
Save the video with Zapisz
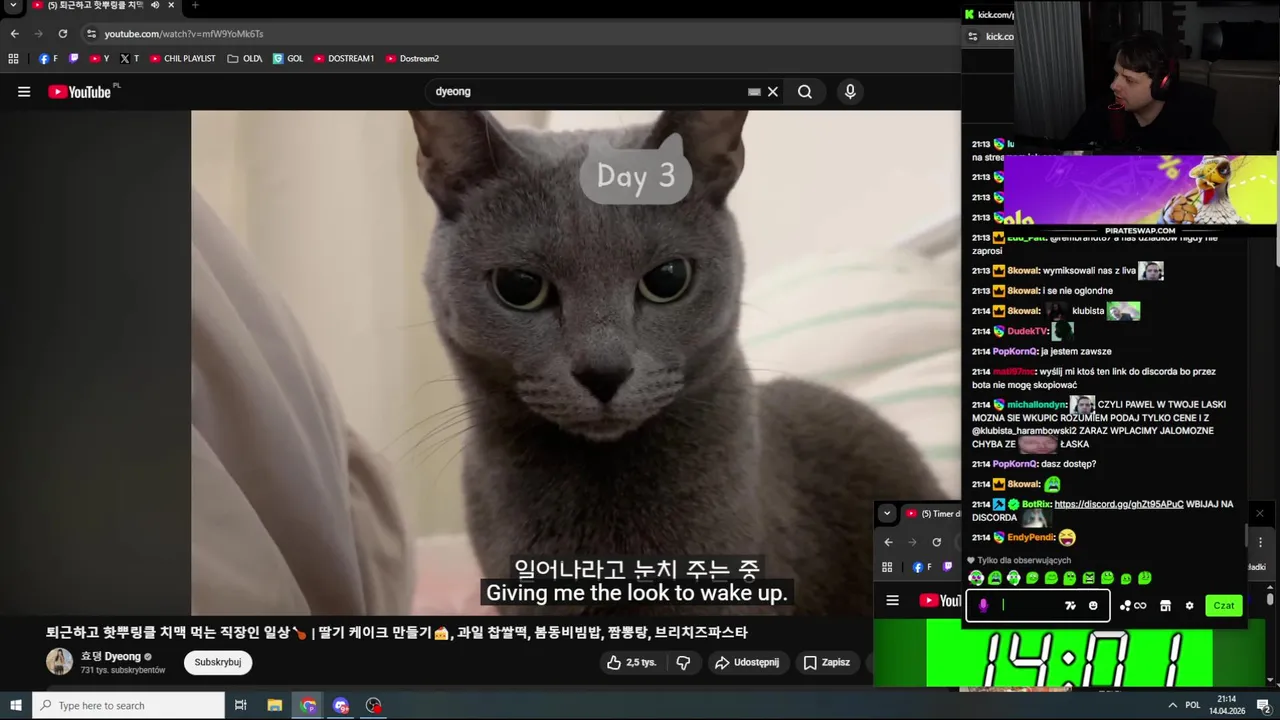pos(827,662)
